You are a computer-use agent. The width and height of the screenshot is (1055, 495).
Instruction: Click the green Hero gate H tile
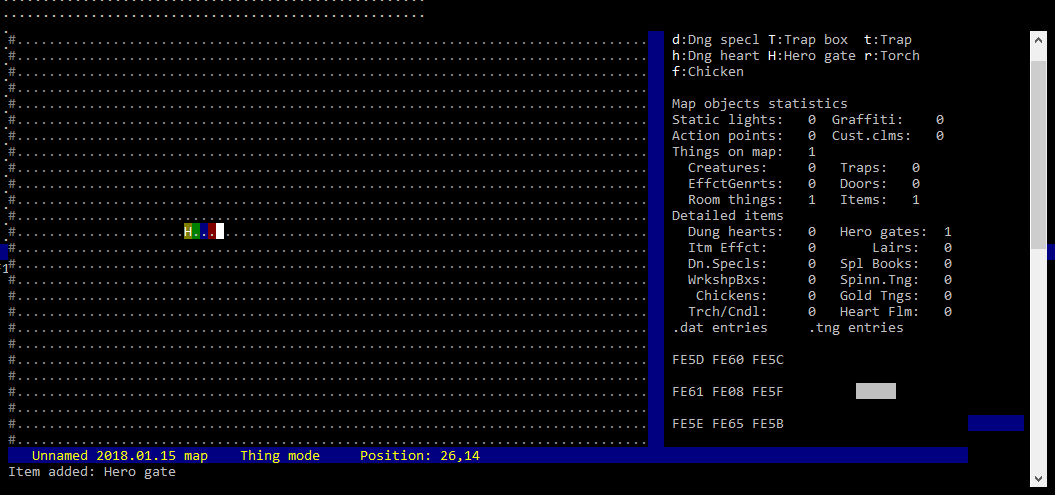[x=188, y=232]
